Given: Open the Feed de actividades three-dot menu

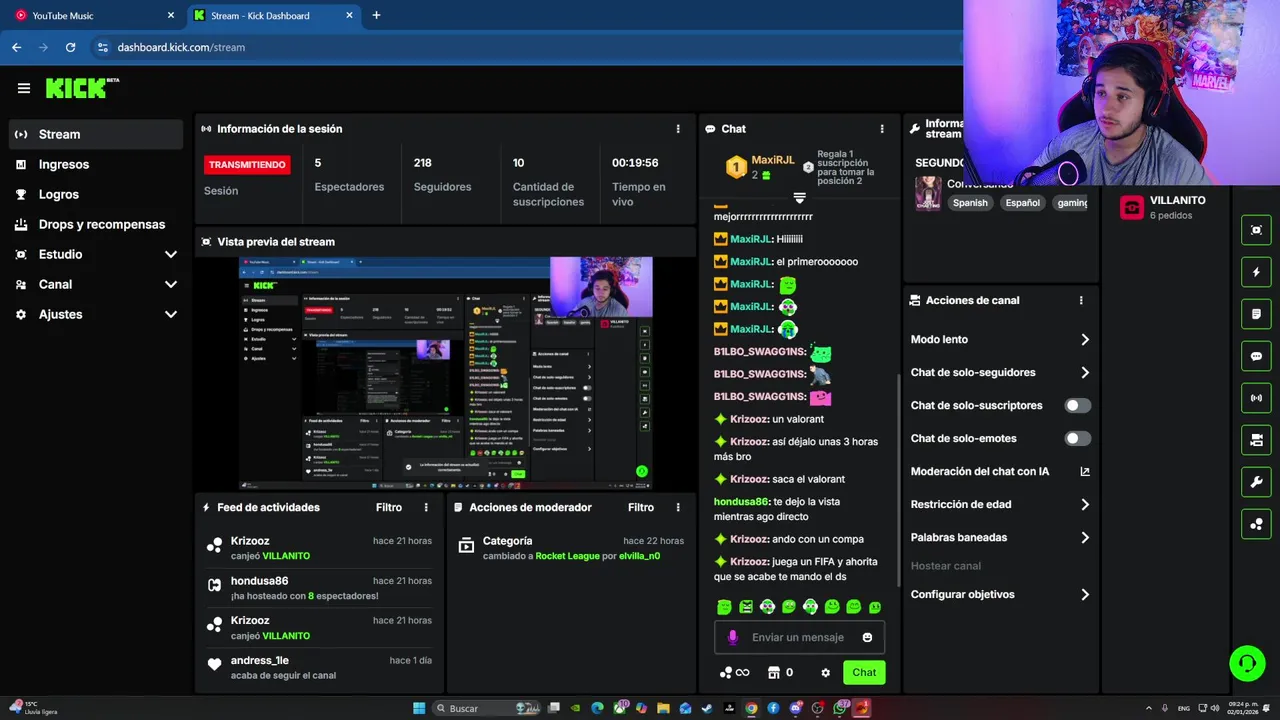Looking at the screenshot, I should click(426, 508).
